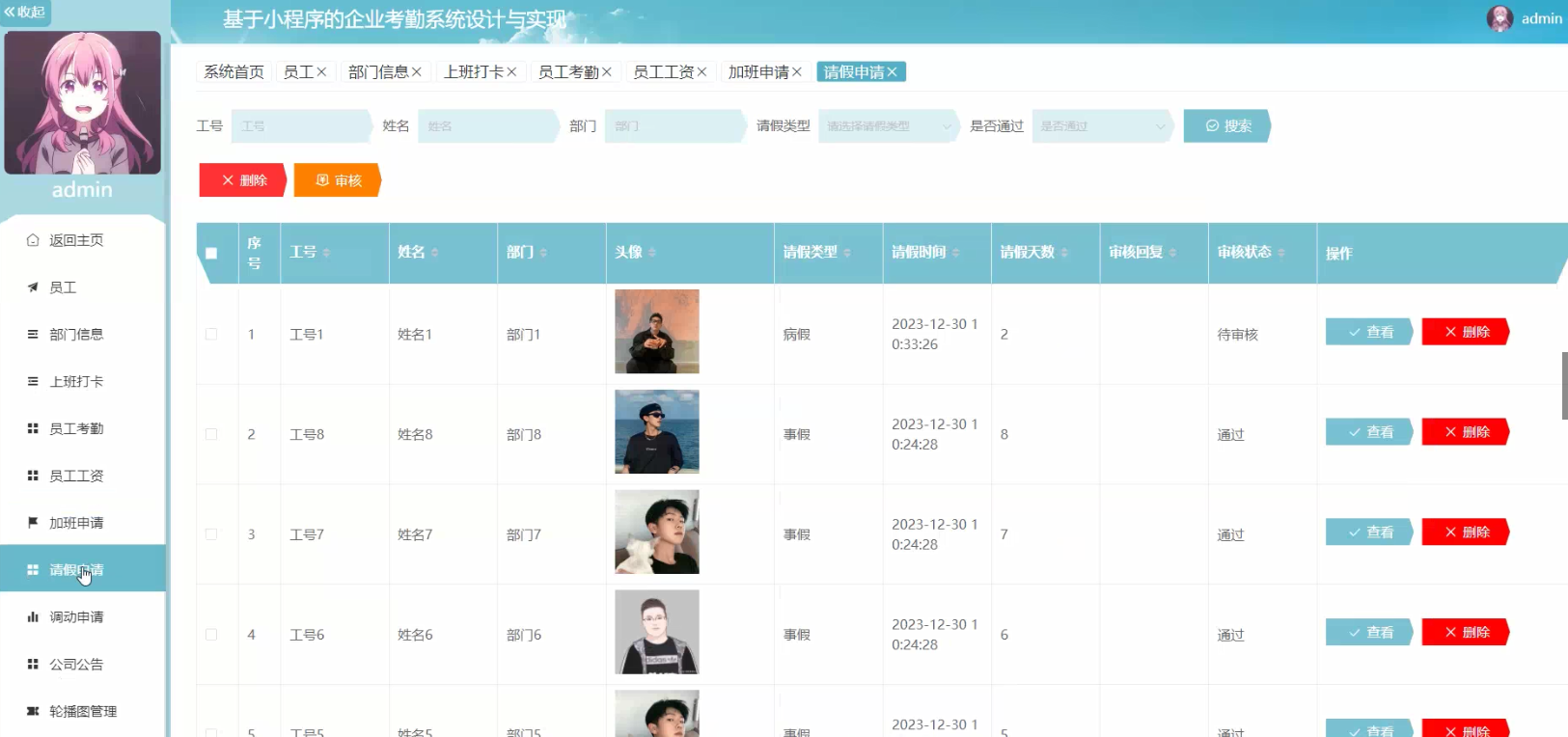Sort by 部门 column arrows
The height and width of the screenshot is (737, 1568).
[543, 253]
